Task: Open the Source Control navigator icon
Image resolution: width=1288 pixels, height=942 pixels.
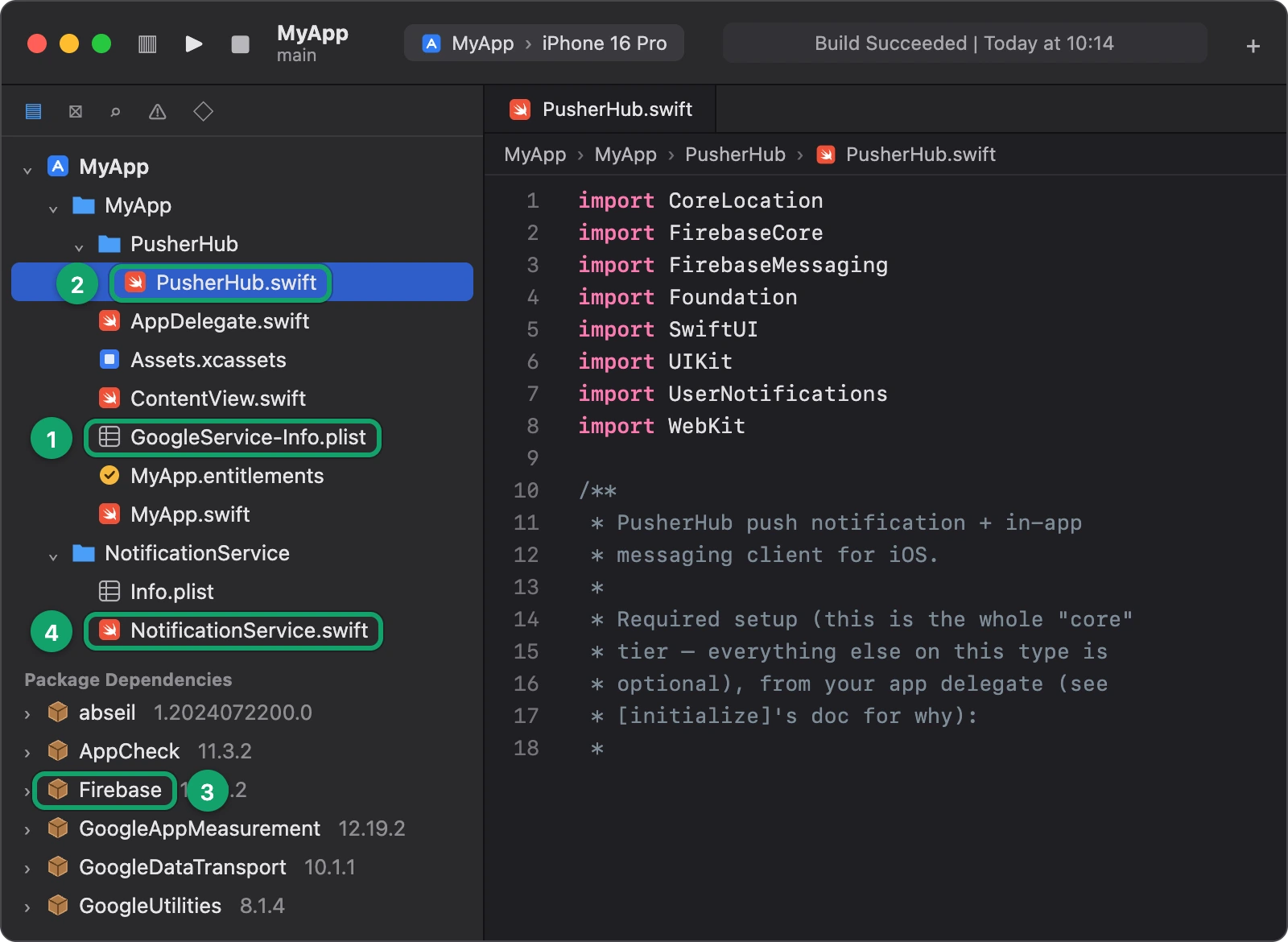Action: [x=76, y=111]
